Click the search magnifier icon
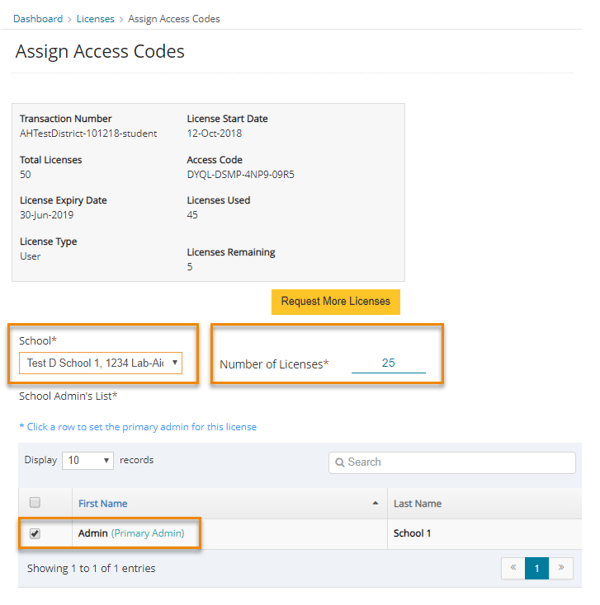The image size is (600, 605). pyautogui.click(x=340, y=462)
